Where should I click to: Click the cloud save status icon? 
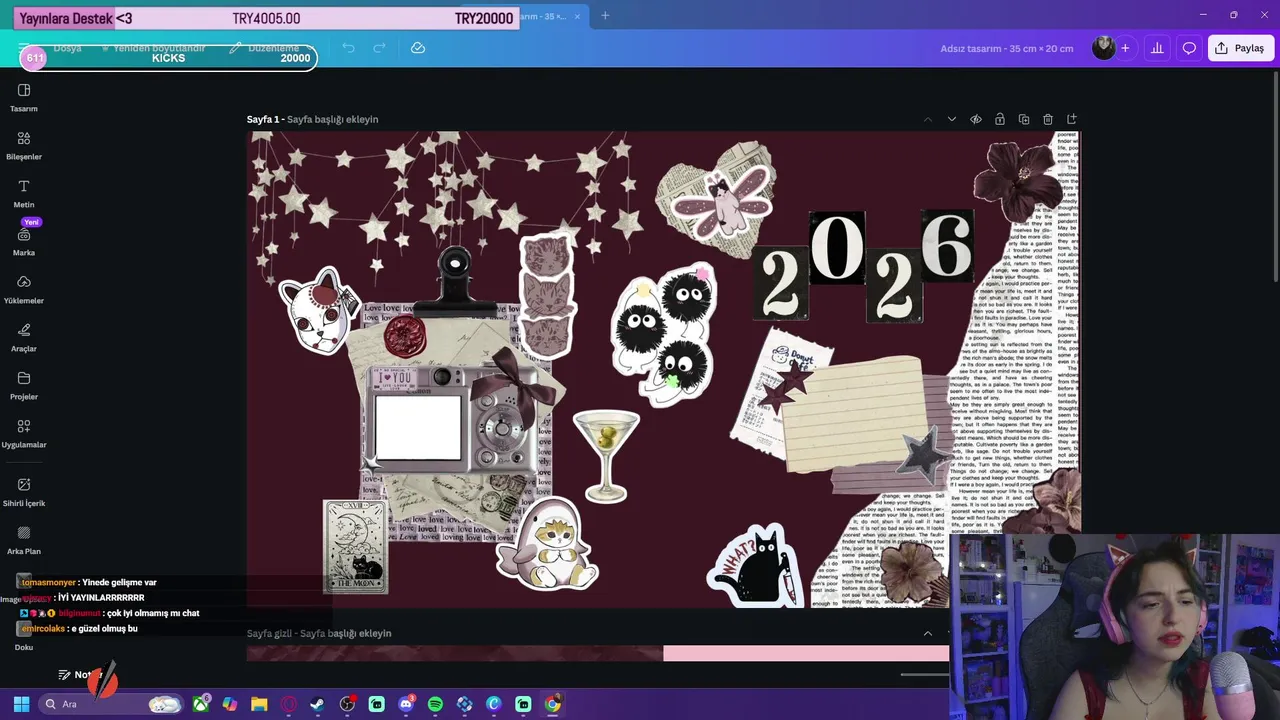click(x=418, y=48)
